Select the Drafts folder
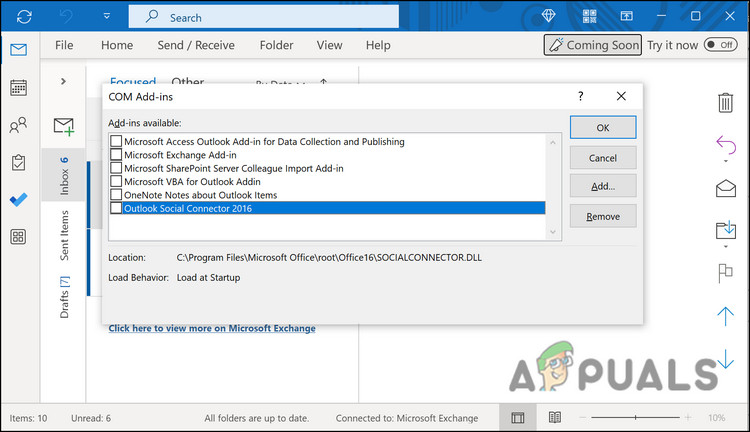The image size is (750, 432). (64, 297)
